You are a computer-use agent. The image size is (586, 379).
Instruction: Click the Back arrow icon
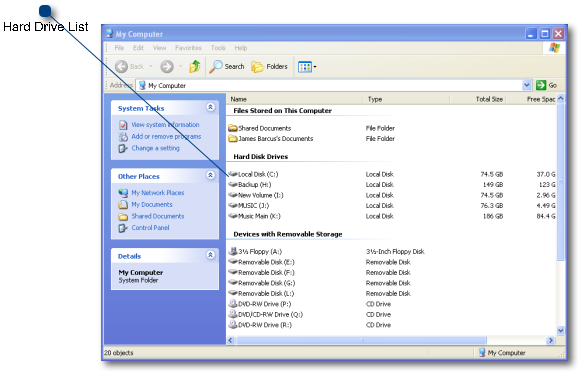[x=121, y=67]
